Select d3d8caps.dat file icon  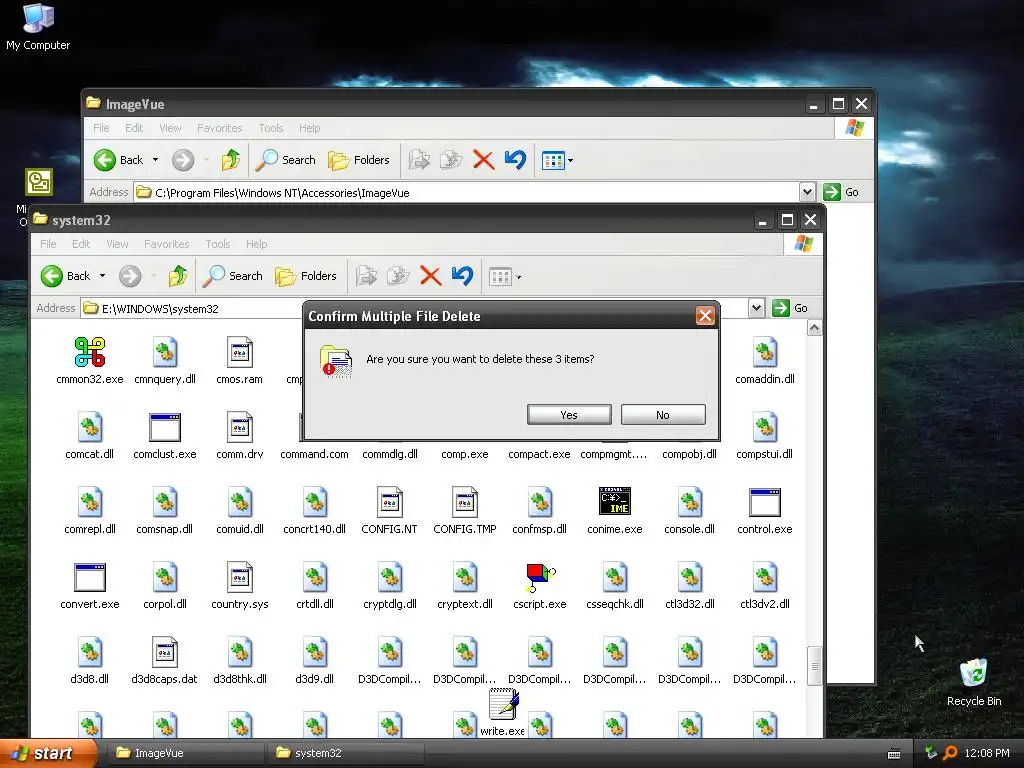click(x=165, y=652)
